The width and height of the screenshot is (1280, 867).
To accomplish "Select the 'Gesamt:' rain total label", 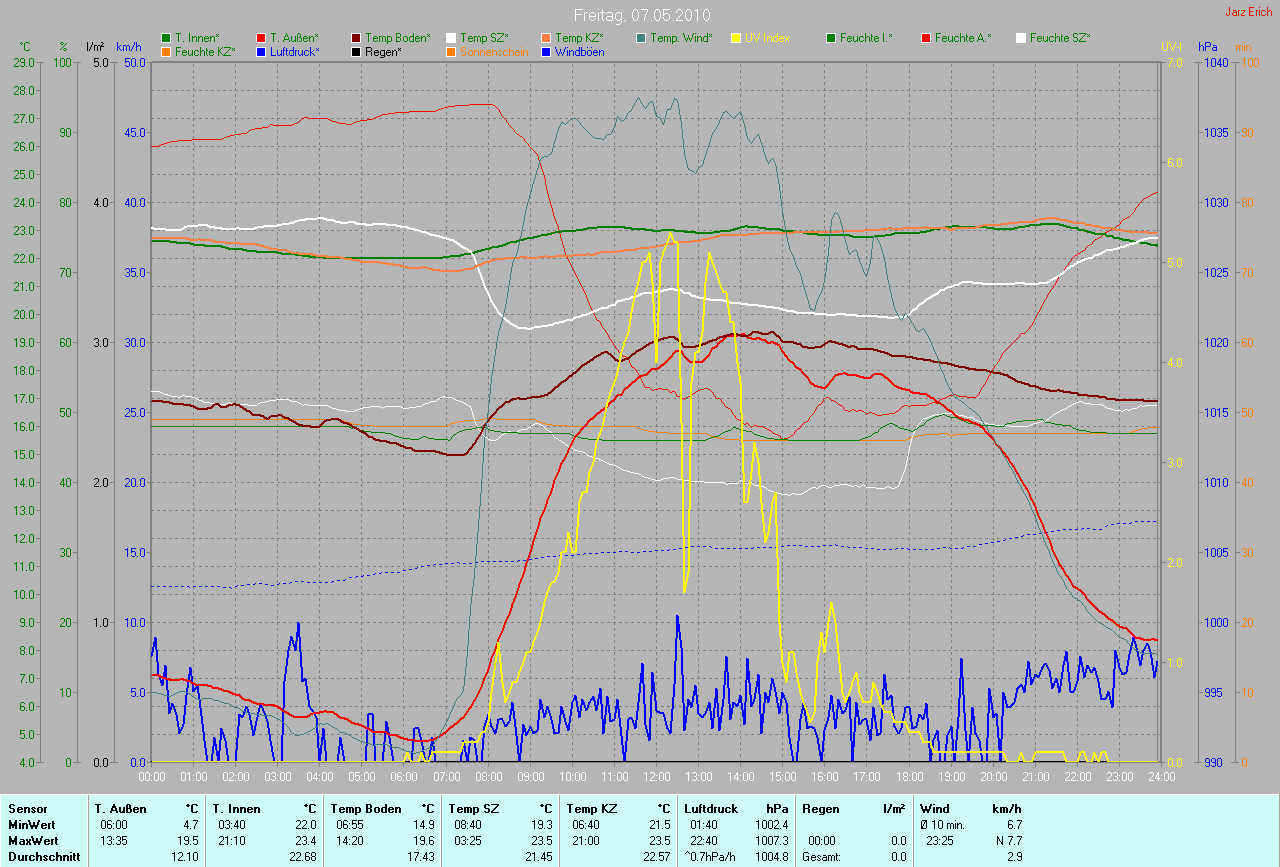I will pyautogui.click(x=822, y=857).
